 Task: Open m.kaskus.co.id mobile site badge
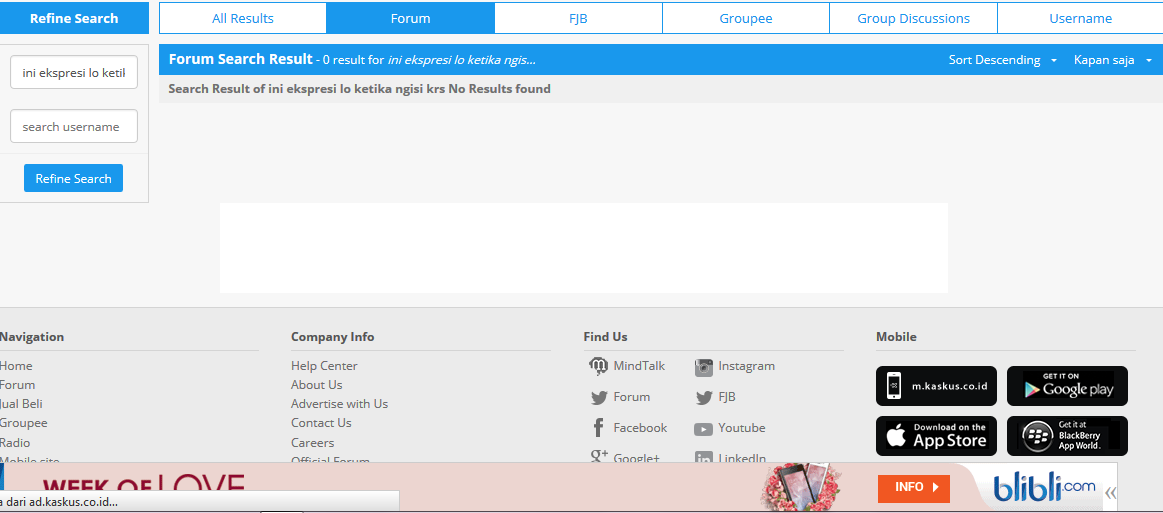(936, 386)
